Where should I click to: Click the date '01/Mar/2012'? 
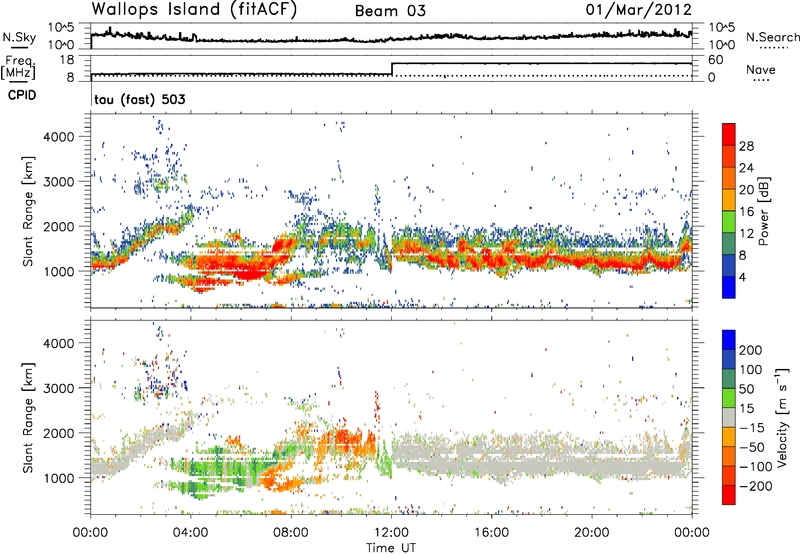(x=639, y=10)
